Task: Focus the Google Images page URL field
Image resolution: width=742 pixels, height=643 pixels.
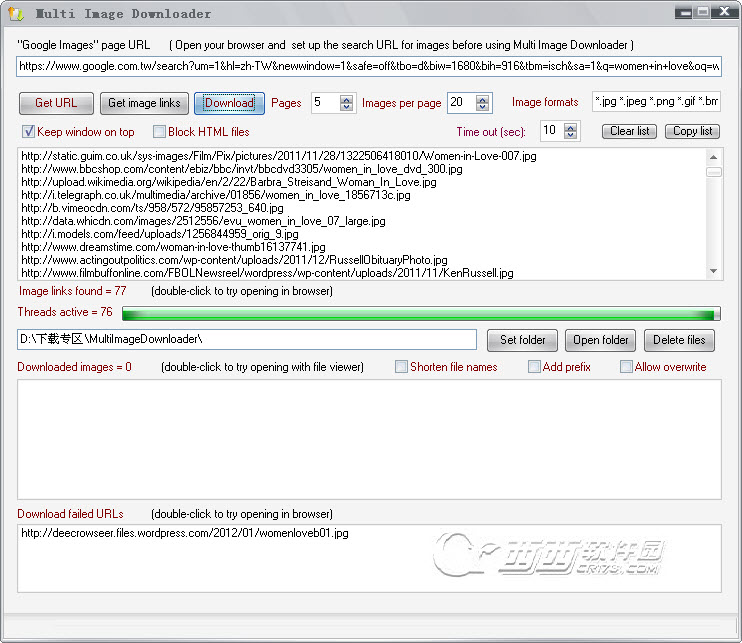Action: [369, 66]
